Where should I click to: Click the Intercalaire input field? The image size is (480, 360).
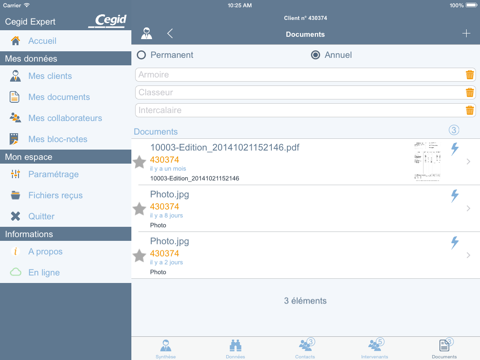299,110
